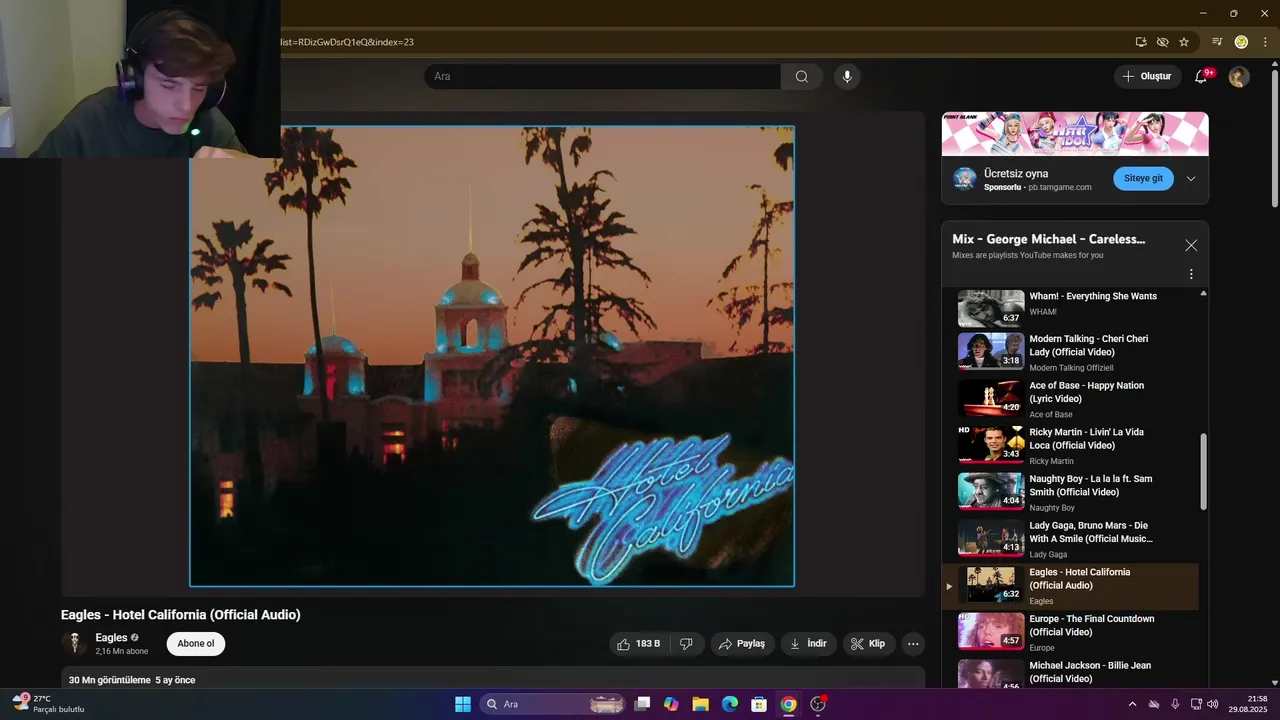1280x720 pixels.
Task: Open more actions ellipsis below video
Action: (x=913, y=644)
